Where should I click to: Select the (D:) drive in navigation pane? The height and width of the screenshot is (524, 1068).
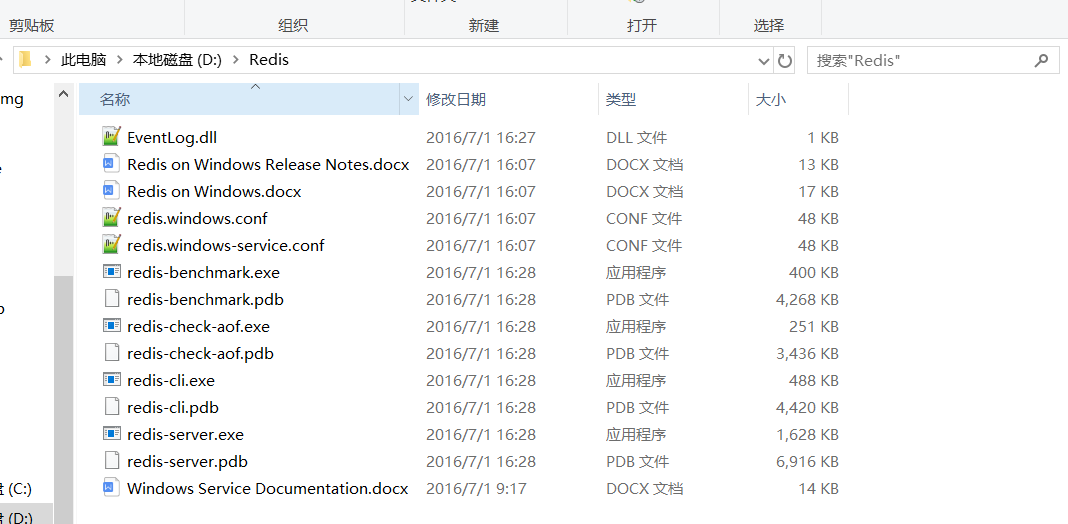click(16, 517)
